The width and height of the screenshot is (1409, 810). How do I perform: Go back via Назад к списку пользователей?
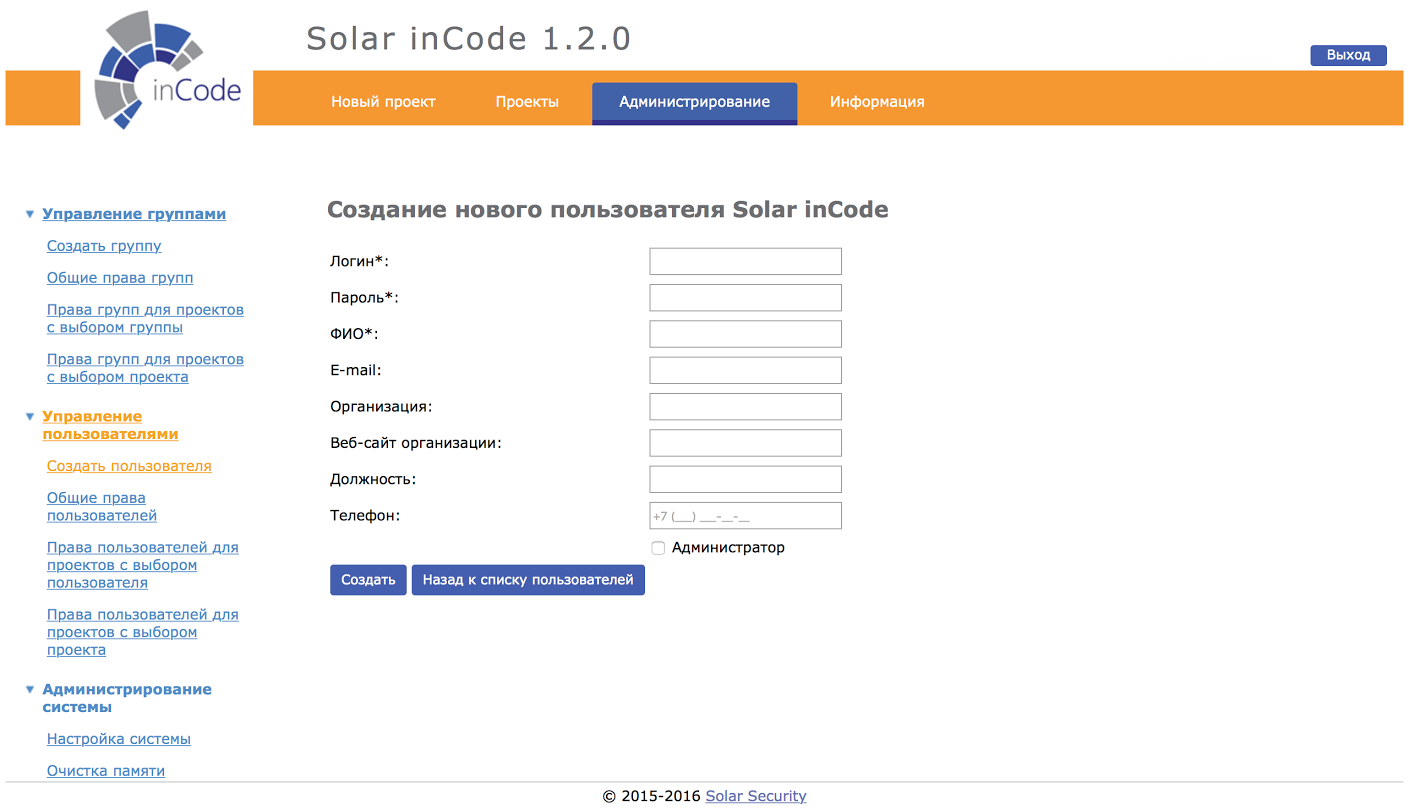click(x=528, y=580)
